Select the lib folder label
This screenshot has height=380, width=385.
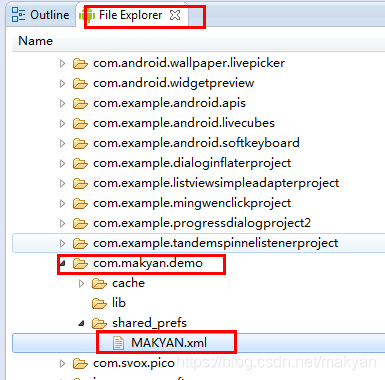(119, 303)
